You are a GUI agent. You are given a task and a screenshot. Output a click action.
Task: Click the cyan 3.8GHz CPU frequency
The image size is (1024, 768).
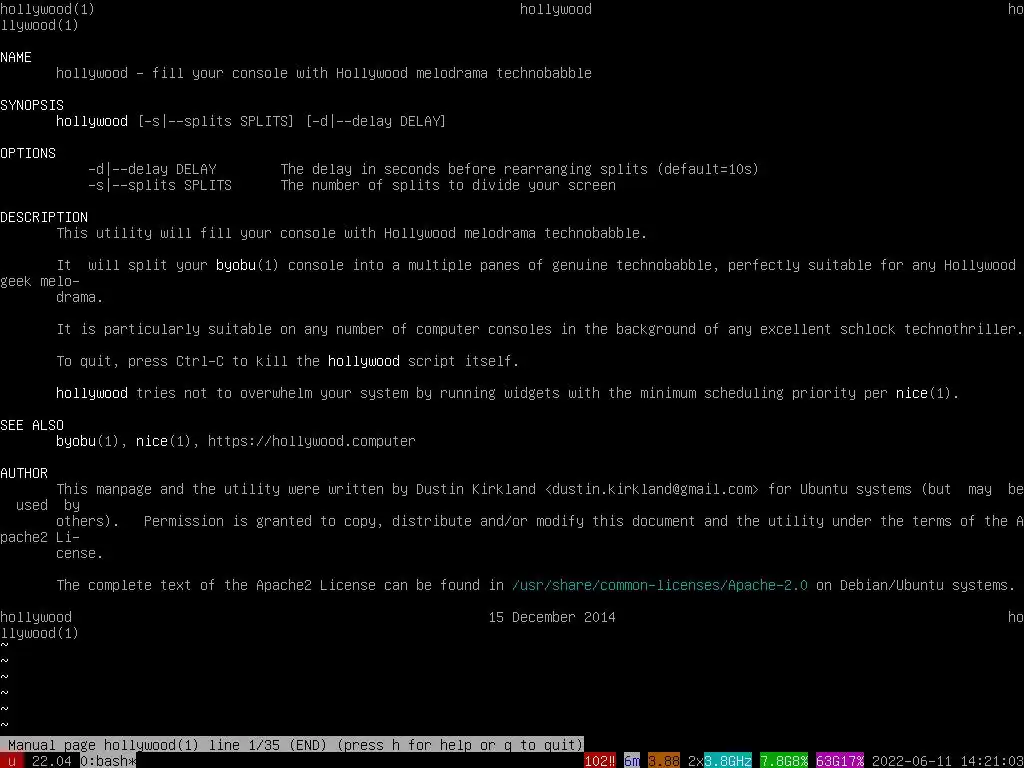click(728, 761)
